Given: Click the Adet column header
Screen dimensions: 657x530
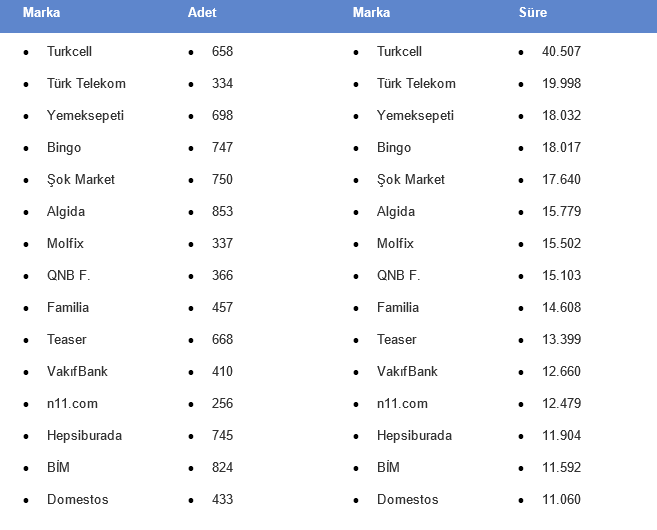Looking at the screenshot, I should tap(202, 13).
